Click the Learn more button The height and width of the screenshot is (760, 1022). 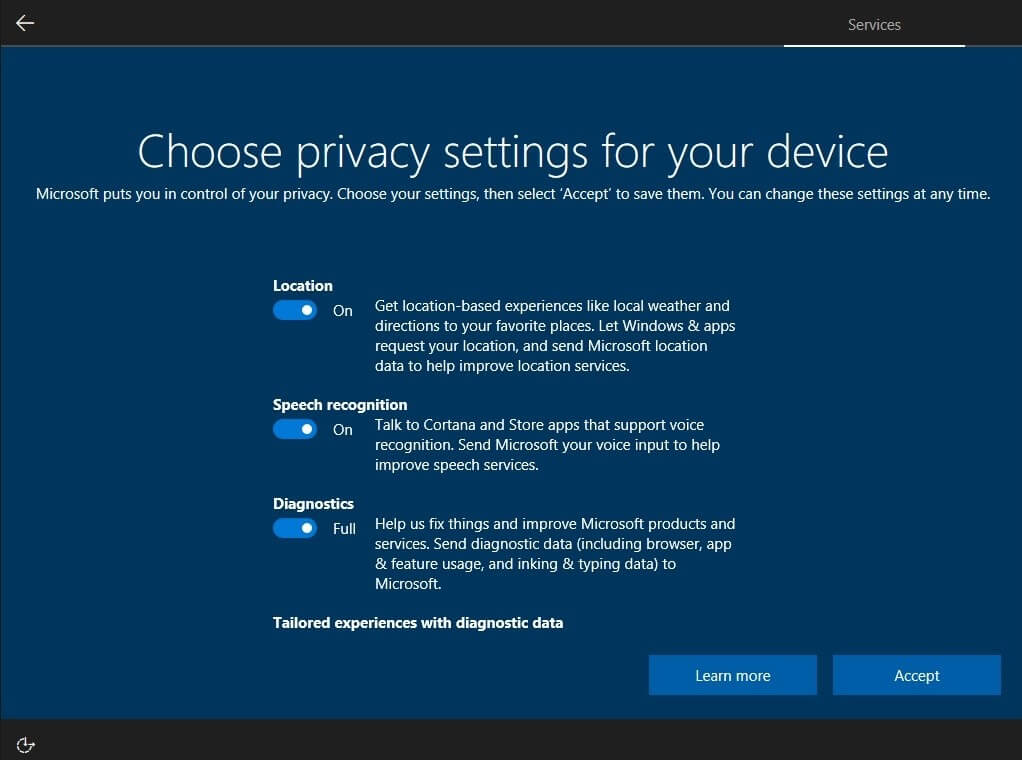tap(733, 675)
